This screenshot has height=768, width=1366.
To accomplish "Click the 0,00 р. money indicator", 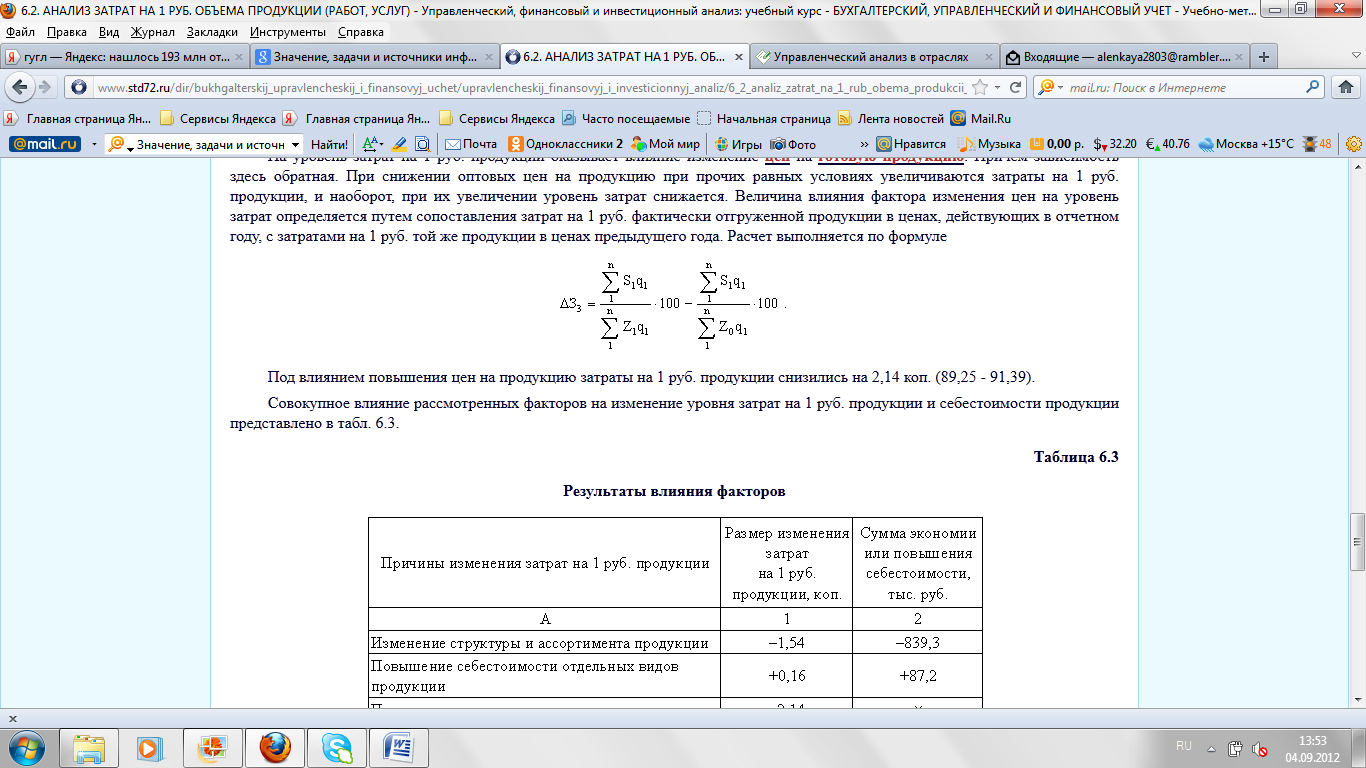I will click(x=1058, y=144).
